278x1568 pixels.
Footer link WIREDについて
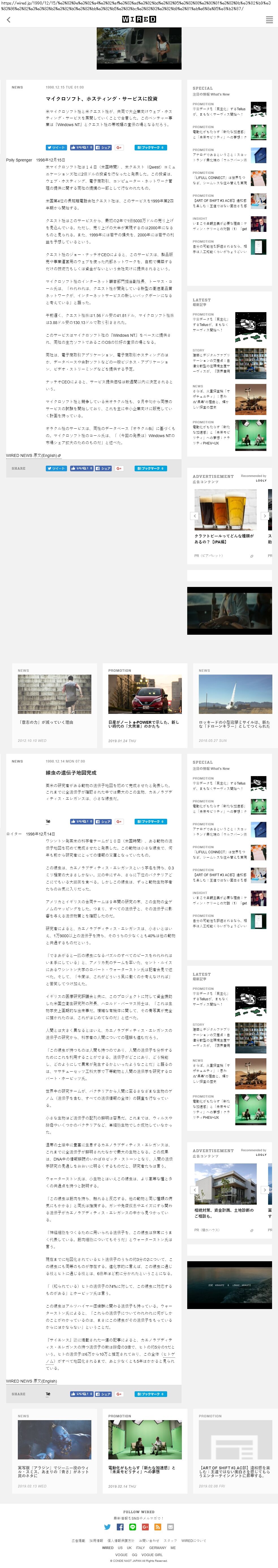point(193,1541)
